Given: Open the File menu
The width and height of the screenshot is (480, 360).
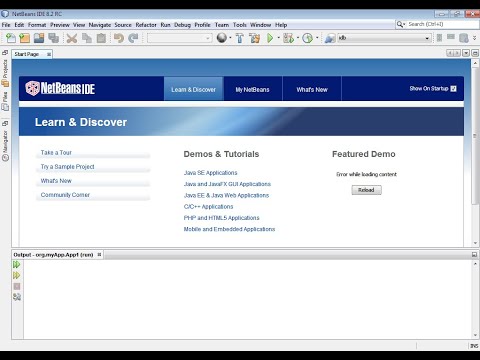Looking at the screenshot, I should click(x=6, y=25).
